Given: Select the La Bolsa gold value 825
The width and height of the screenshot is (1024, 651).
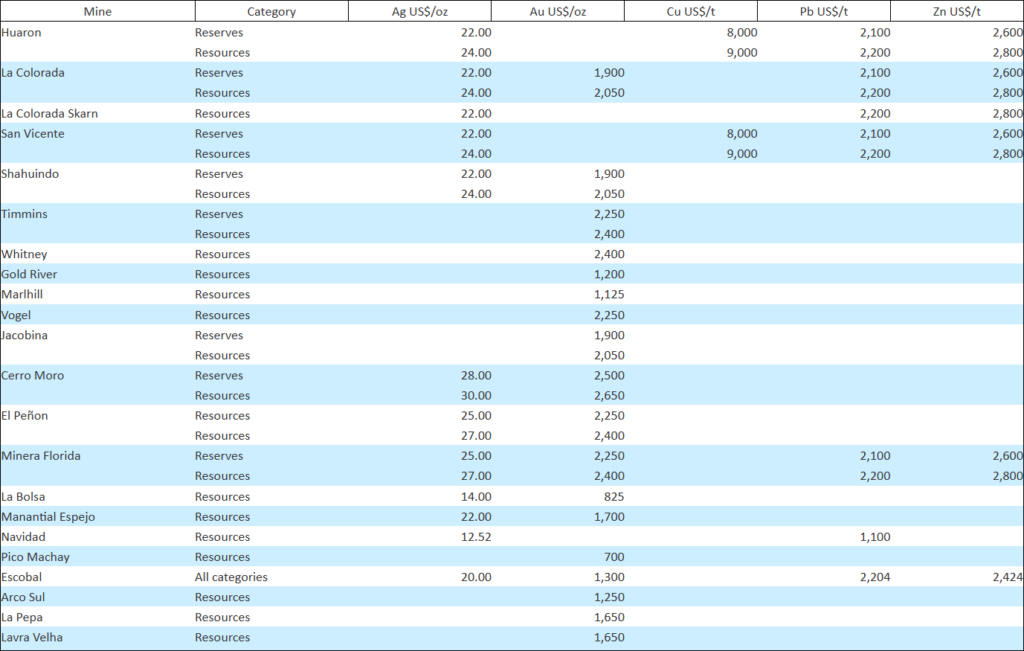Looking at the screenshot, I should coord(612,497).
